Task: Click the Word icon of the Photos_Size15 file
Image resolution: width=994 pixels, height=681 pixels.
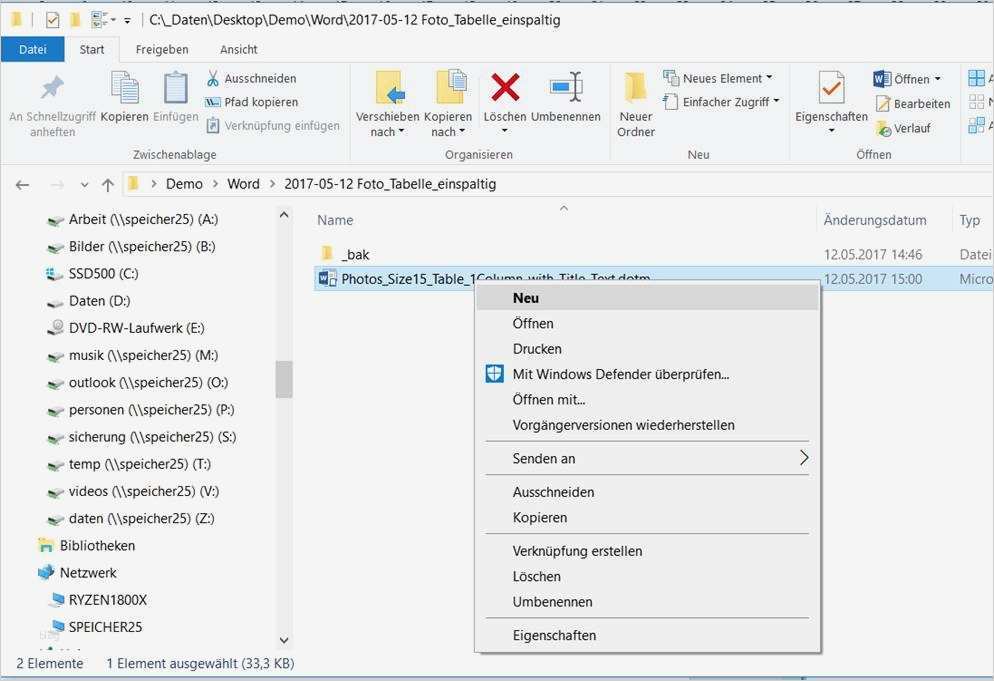Action: point(328,278)
